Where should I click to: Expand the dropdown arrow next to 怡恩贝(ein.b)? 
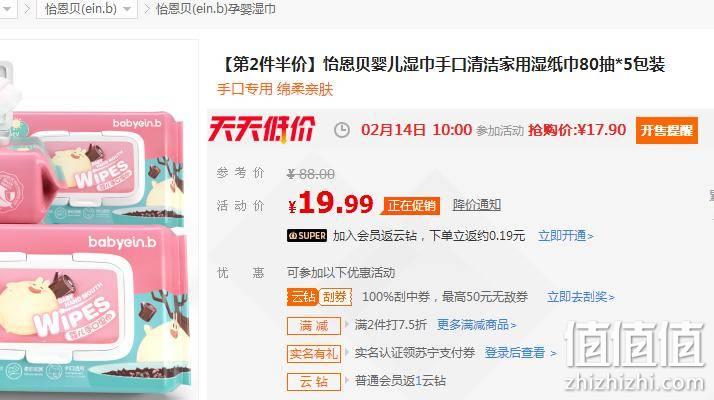tap(127, 9)
